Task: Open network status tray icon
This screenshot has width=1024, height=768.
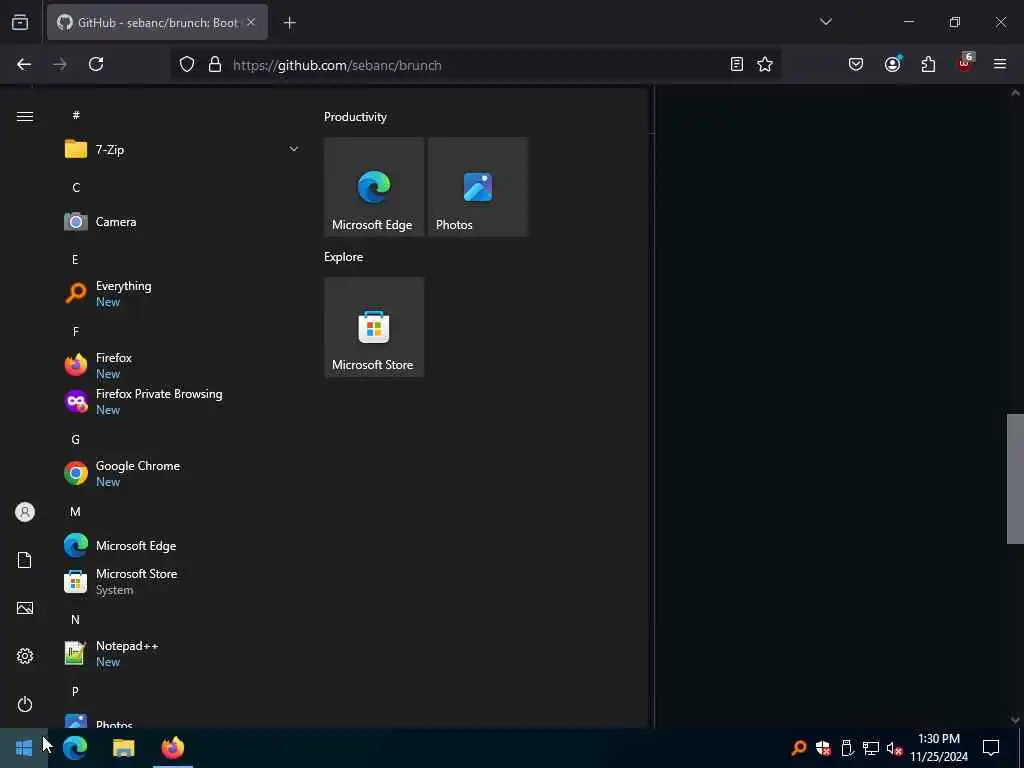Action: [x=871, y=748]
